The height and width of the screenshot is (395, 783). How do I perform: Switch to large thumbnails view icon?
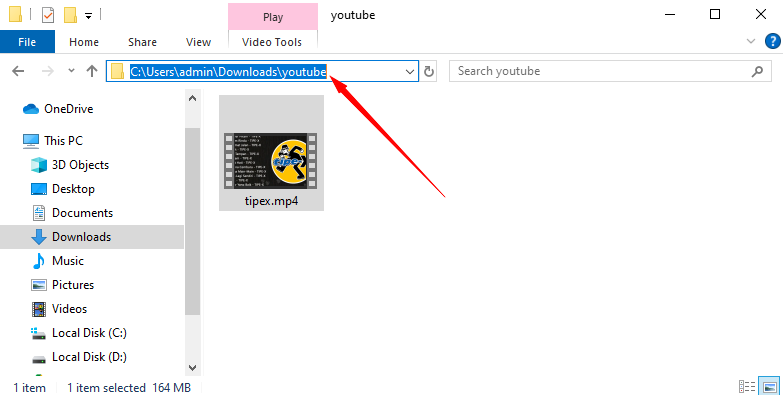point(770,387)
